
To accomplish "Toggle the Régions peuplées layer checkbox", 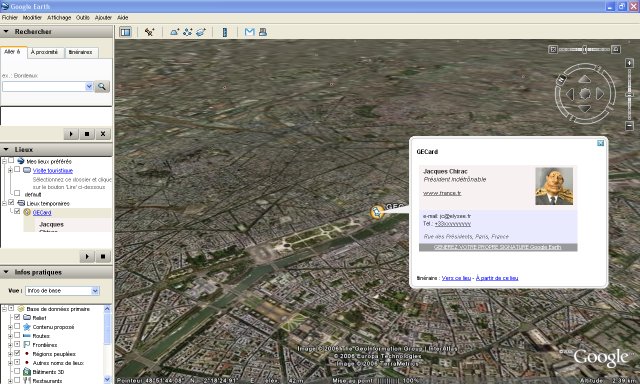I will point(17,353).
